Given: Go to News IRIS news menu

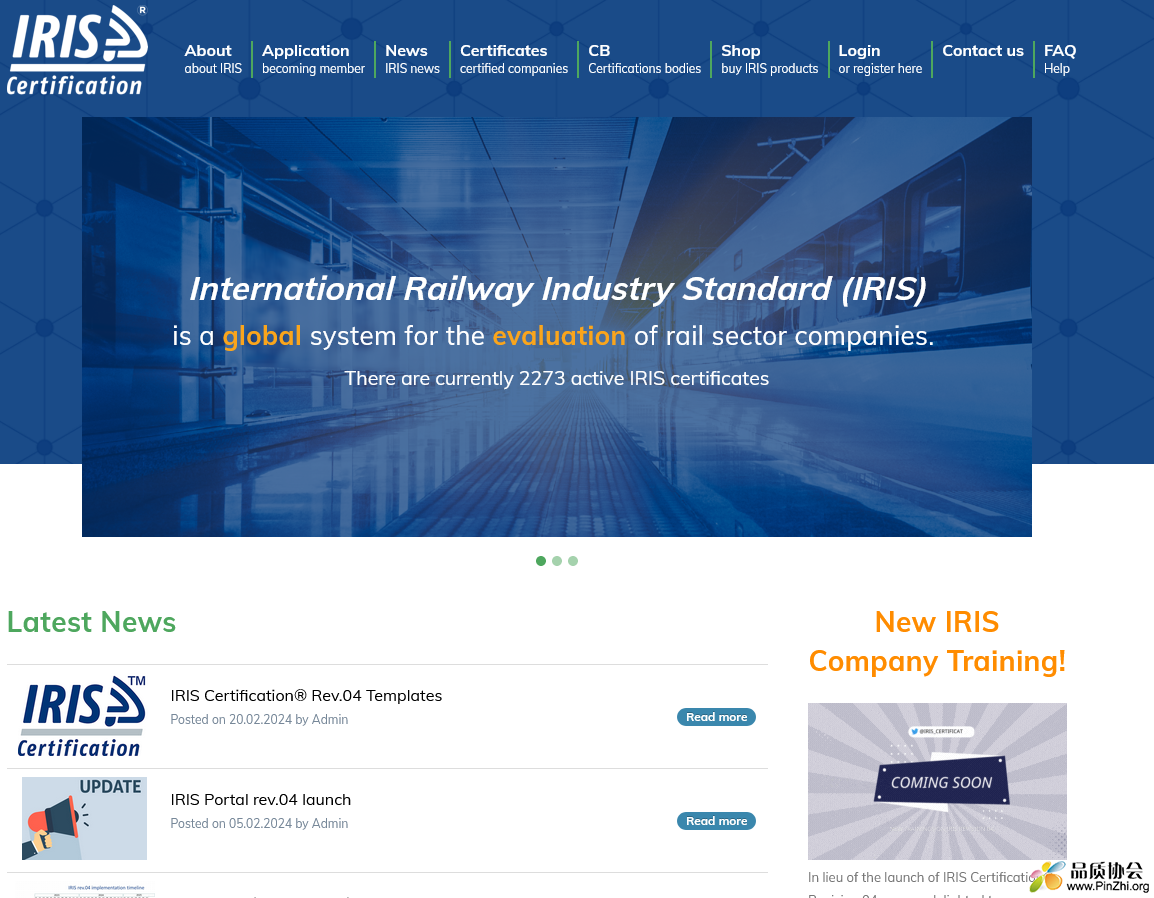Looking at the screenshot, I should 412,59.
